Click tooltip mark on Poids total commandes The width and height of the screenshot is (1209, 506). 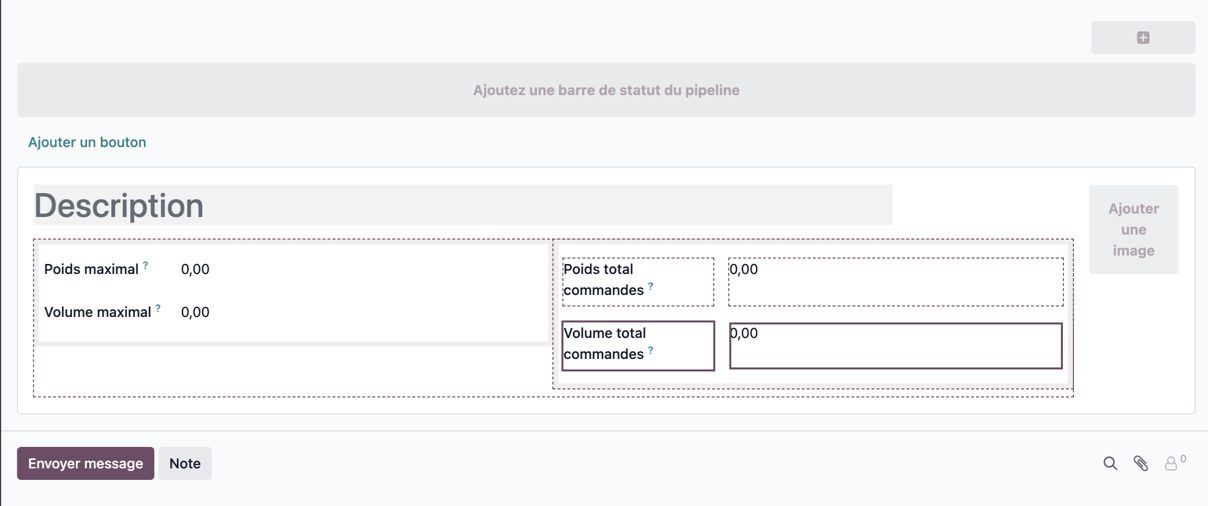click(651, 286)
